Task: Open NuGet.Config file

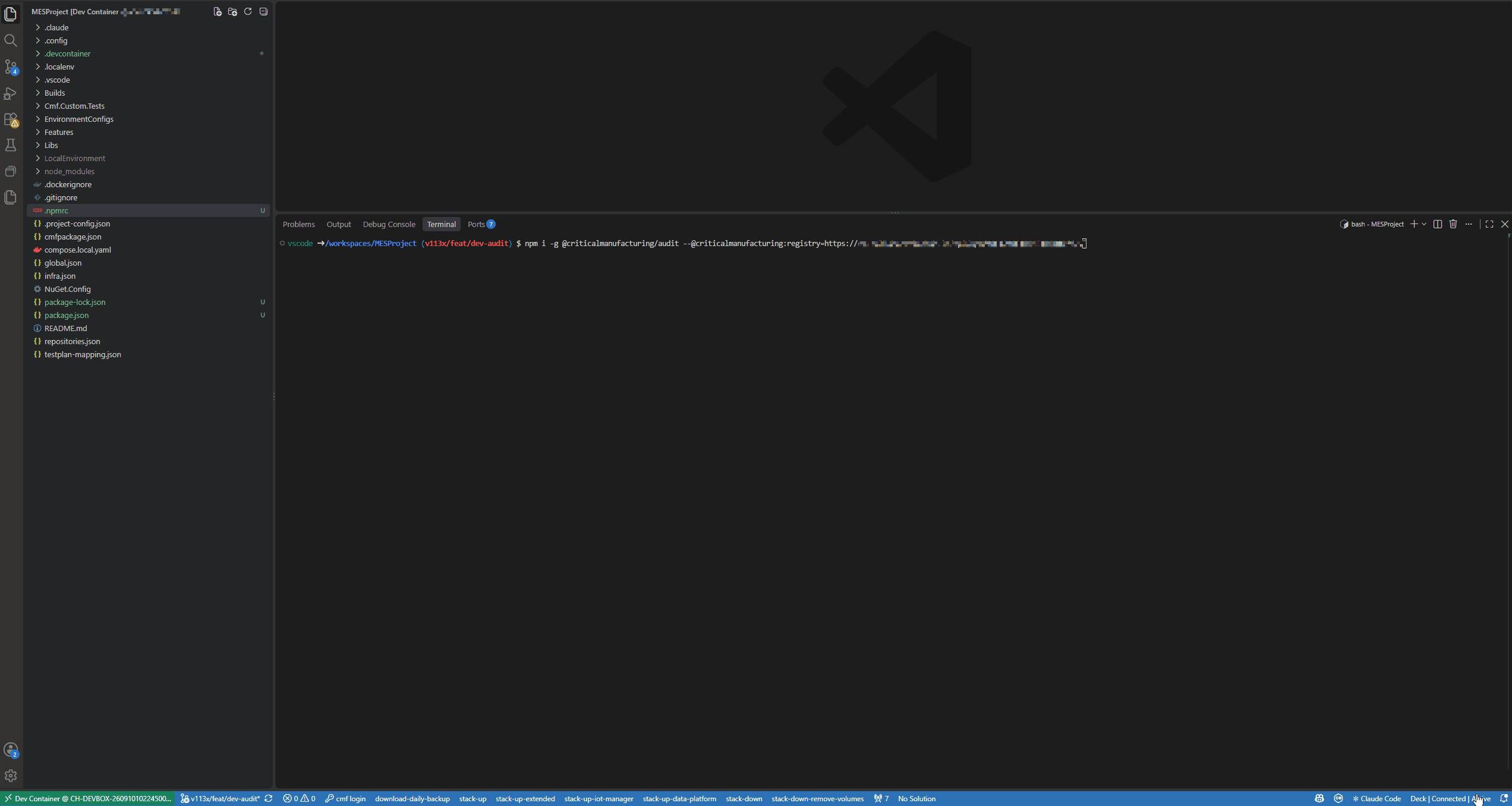Action: [x=148, y=289]
